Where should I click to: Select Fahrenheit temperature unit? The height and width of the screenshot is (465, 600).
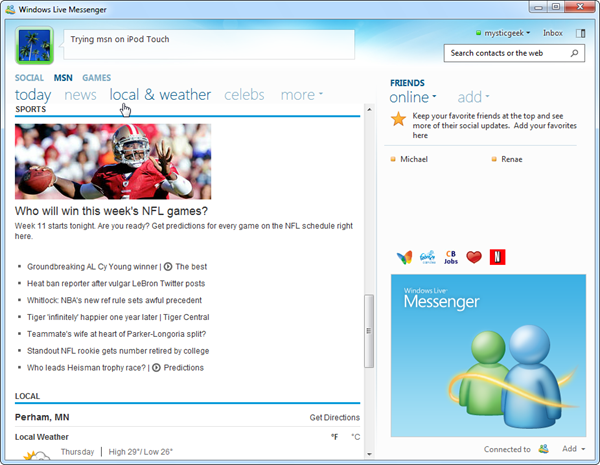click(x=335, y=437)
